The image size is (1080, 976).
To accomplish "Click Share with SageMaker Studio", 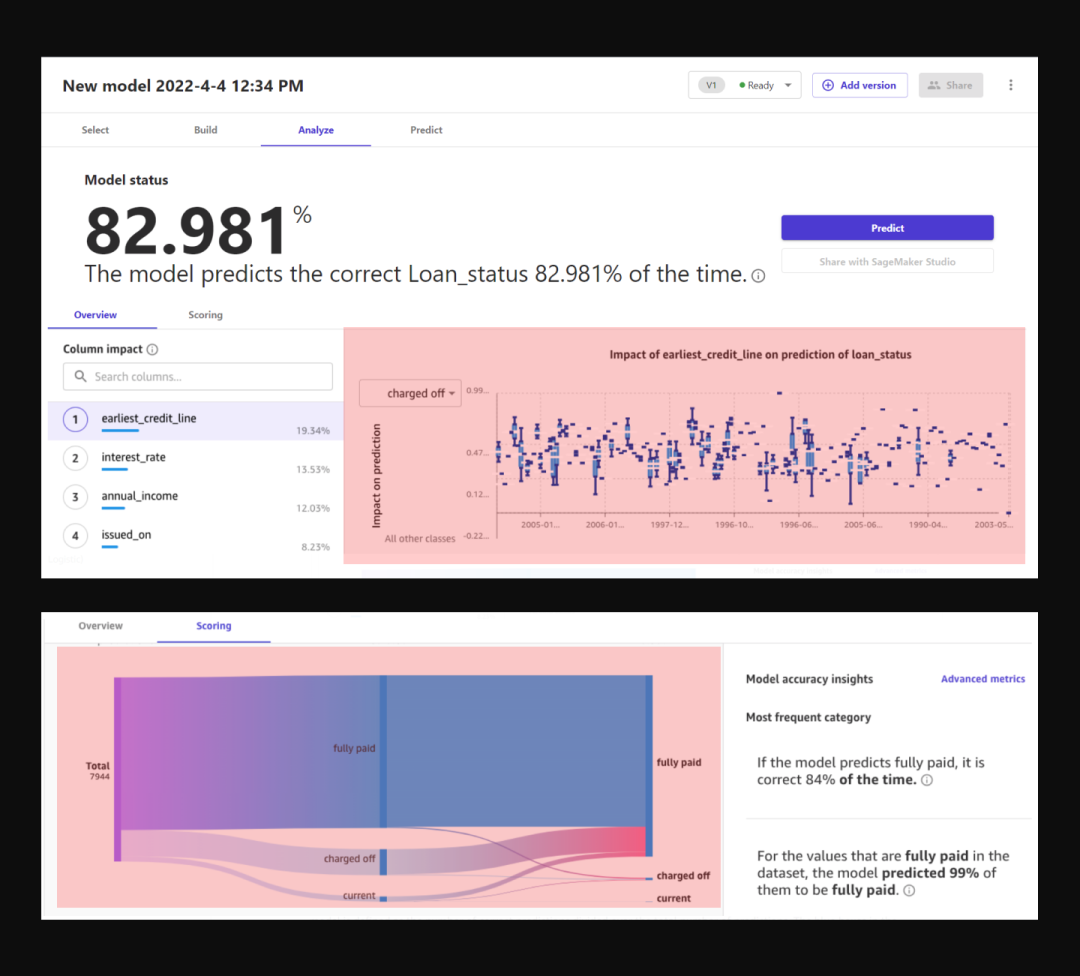I will [887, 261].
